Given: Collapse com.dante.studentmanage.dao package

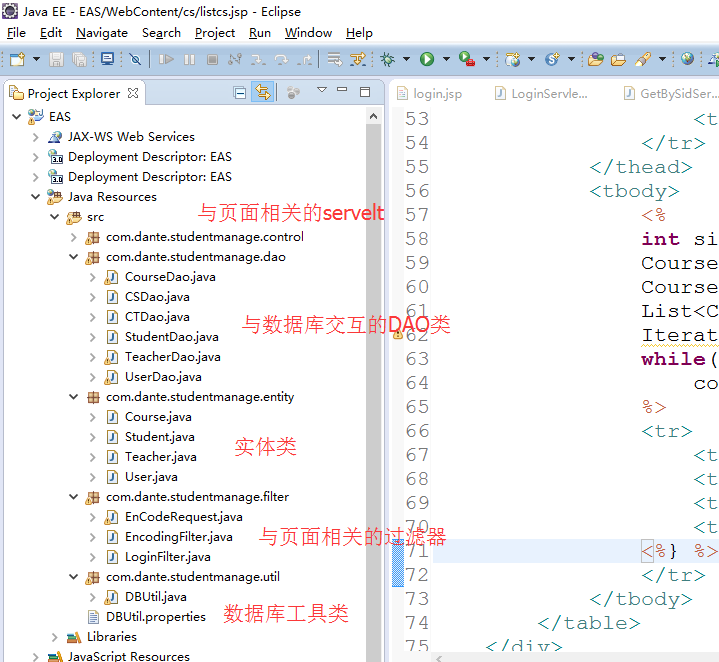Looking at the screenshot, I should (73, 257).
